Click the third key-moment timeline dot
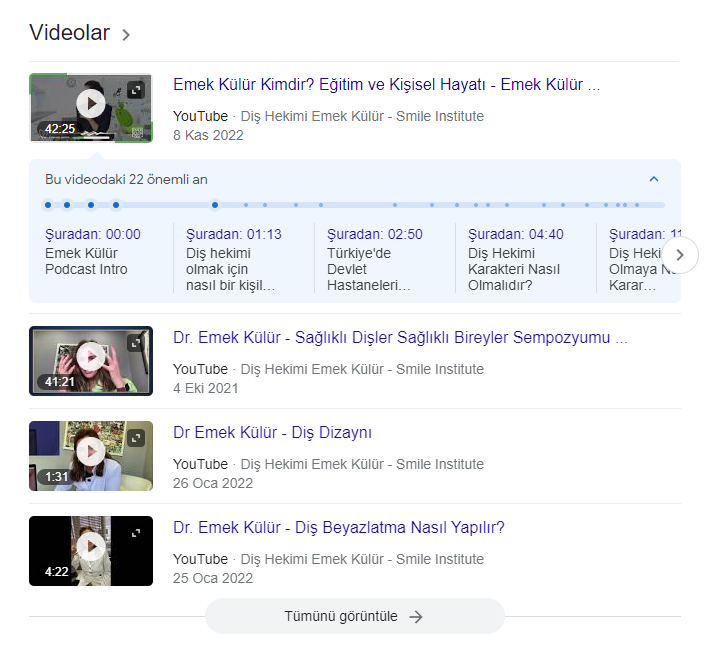This screenshot has width=712, height=650. 91,205
